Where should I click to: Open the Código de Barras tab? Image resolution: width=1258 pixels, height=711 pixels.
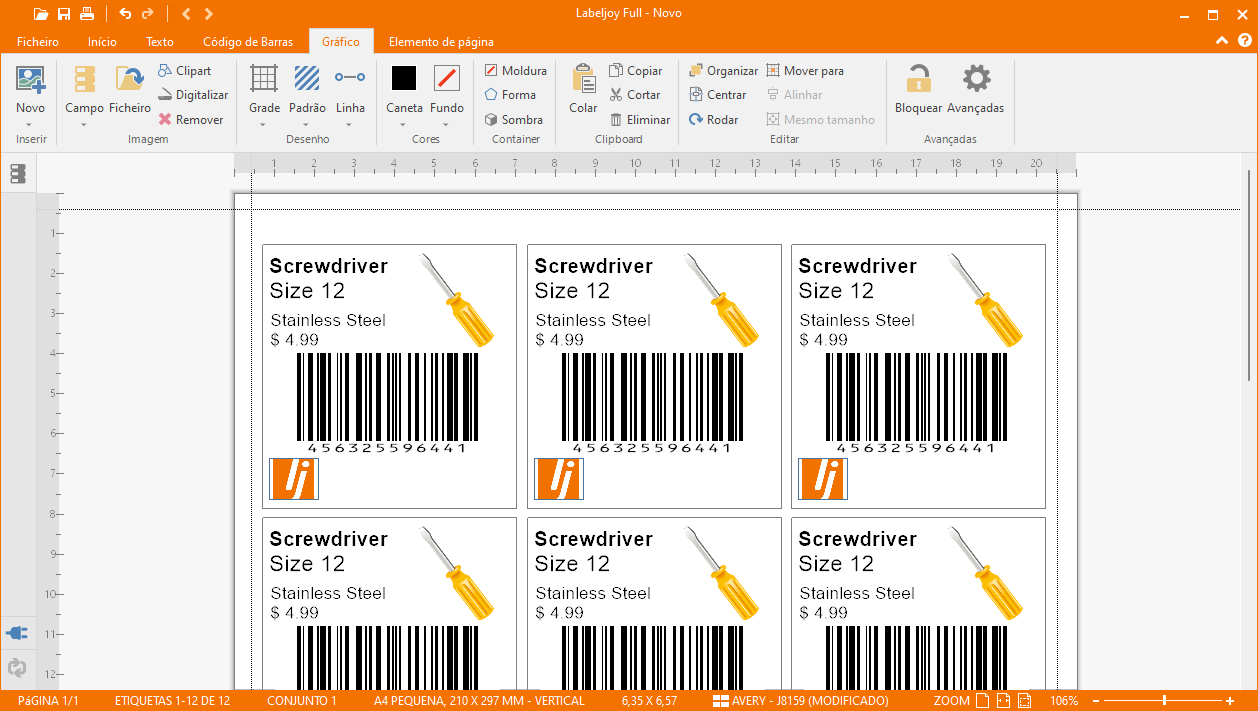[248, 42]
